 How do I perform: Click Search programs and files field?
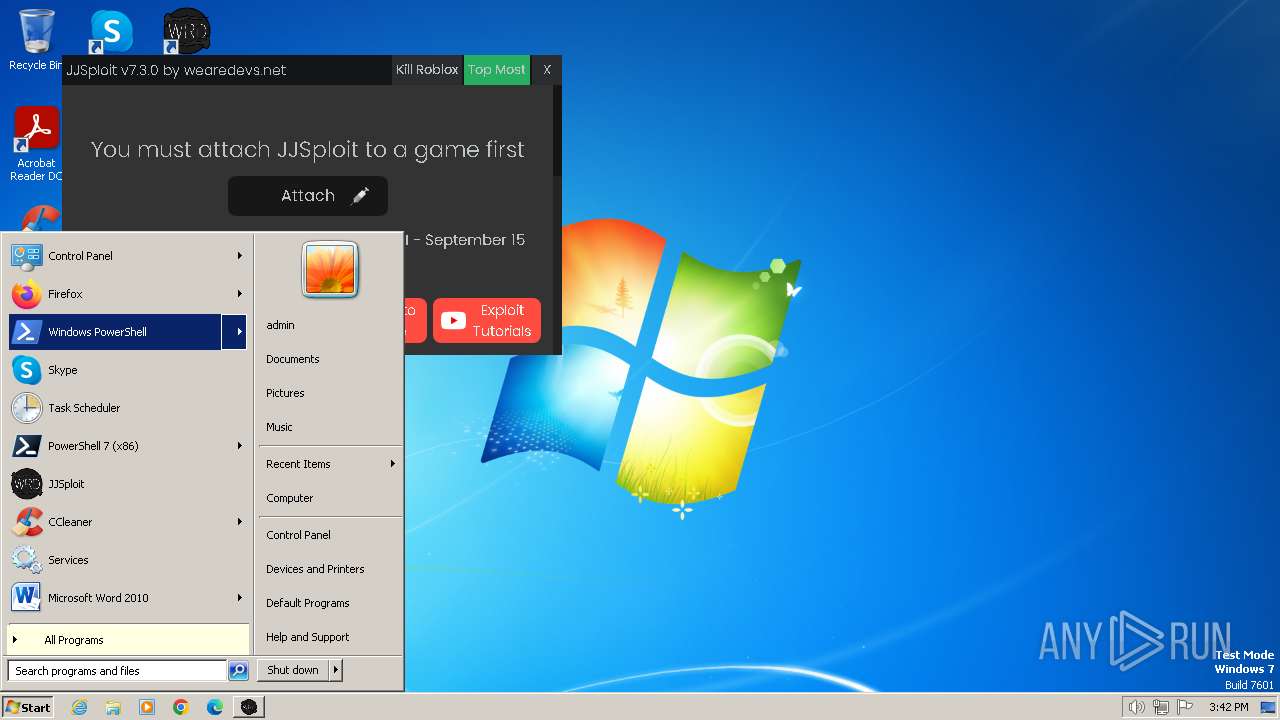[117, 671]
